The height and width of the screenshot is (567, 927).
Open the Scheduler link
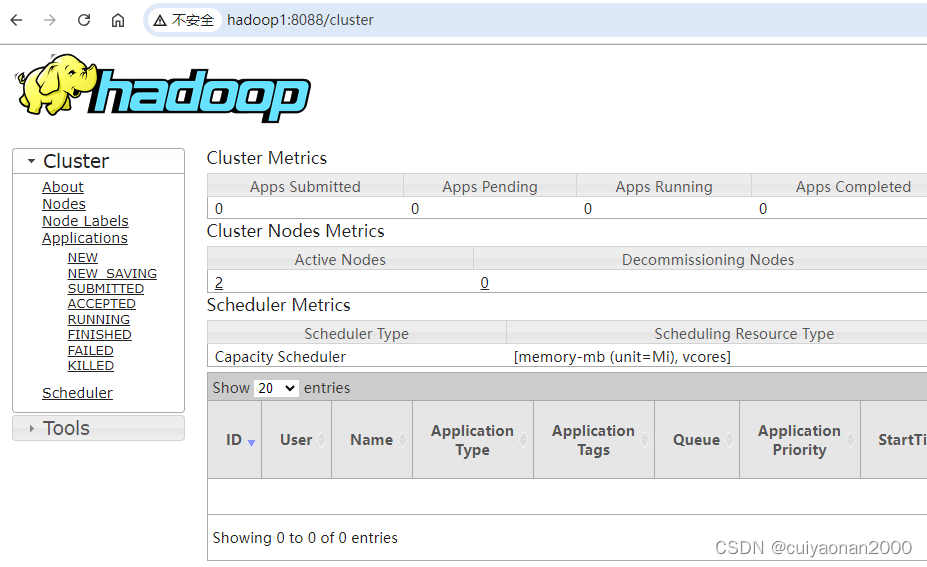77,393
